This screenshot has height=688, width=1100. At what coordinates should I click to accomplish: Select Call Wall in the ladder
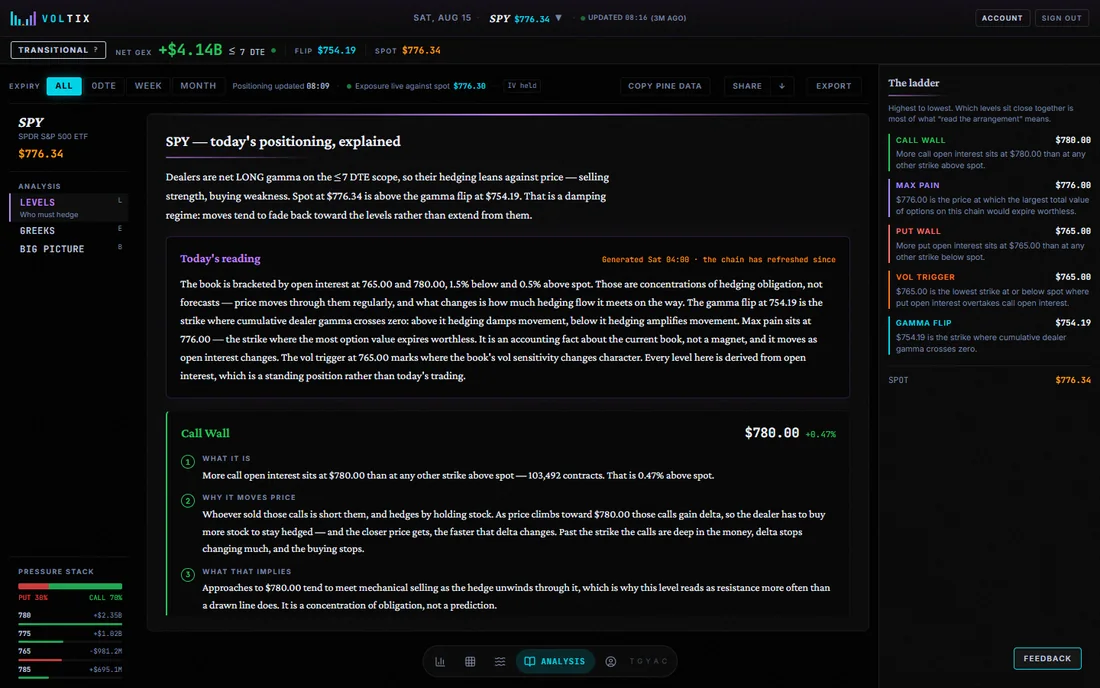989,152
